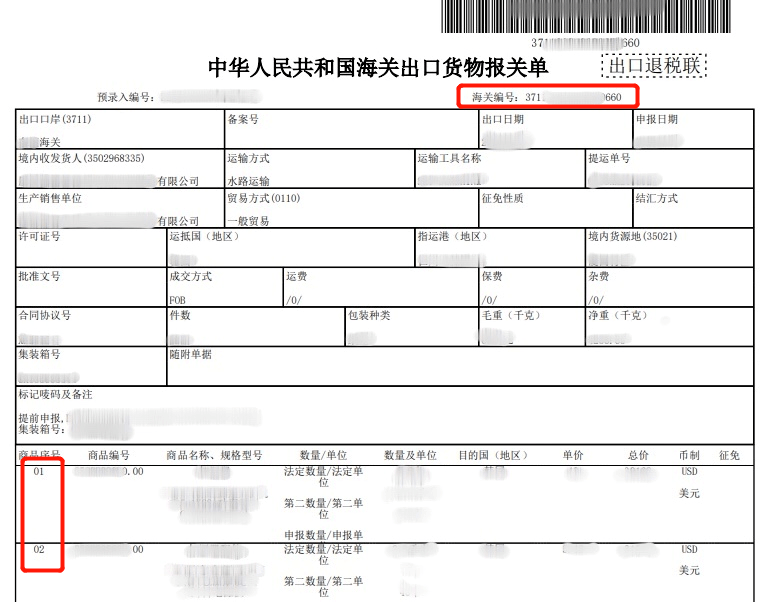Click the 申报日期 cell label

(657, 119)
